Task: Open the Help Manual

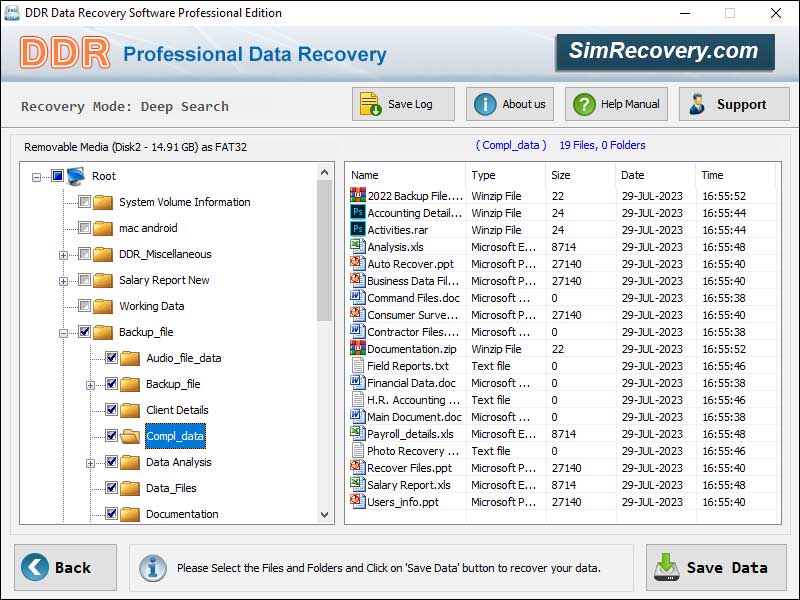Action: [616, 104]
